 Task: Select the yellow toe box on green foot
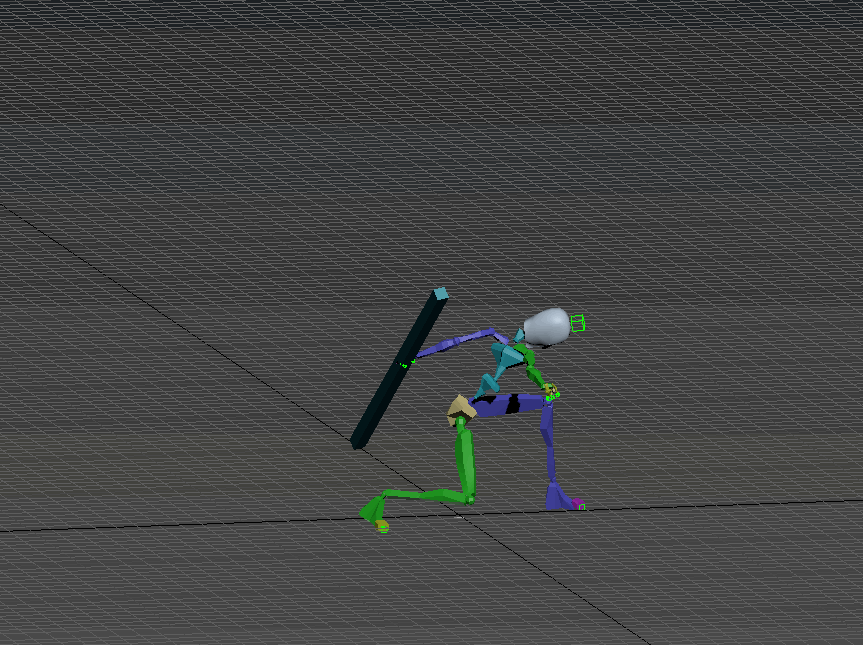(383, 526)
